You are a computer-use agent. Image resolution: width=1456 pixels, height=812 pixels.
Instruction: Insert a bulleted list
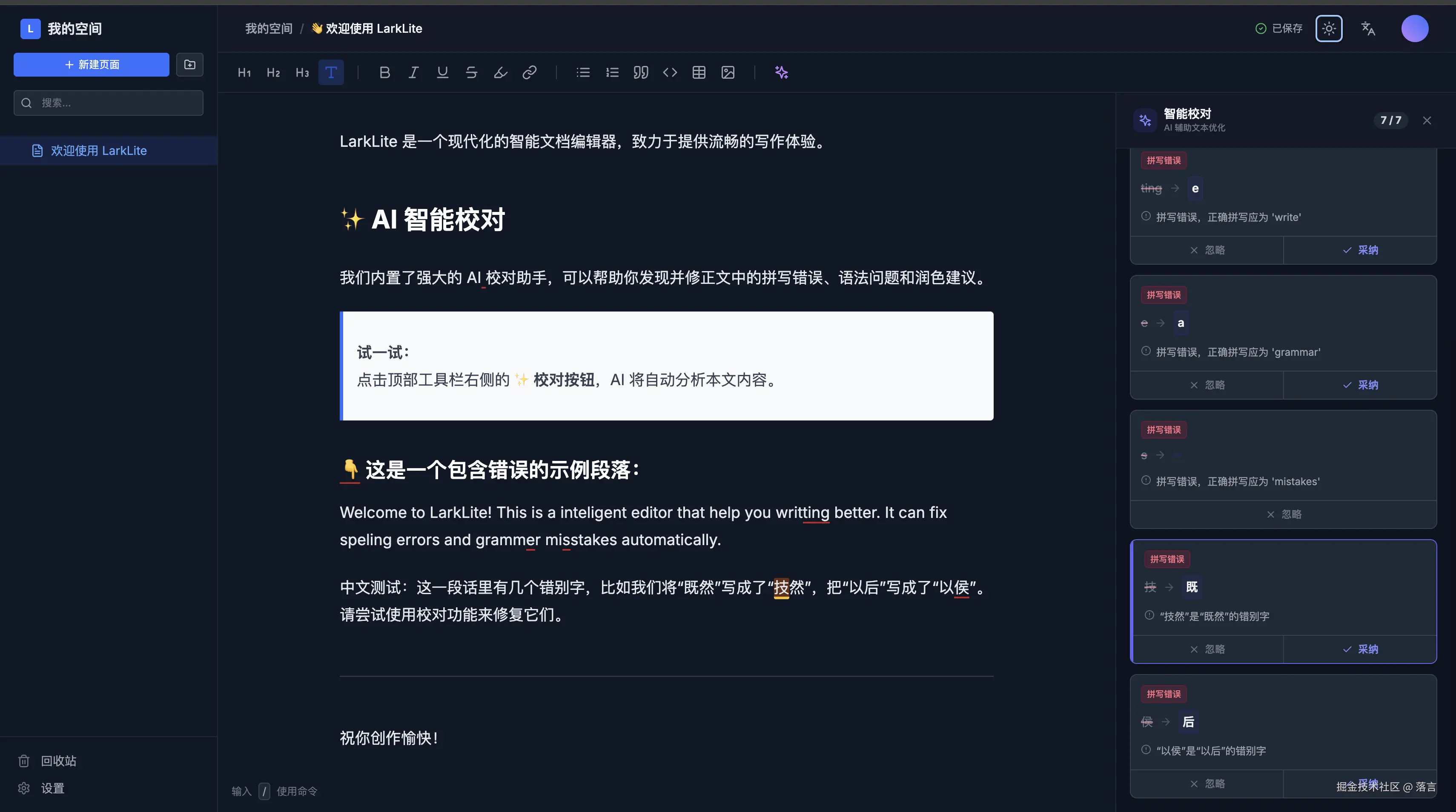[583, 72]
